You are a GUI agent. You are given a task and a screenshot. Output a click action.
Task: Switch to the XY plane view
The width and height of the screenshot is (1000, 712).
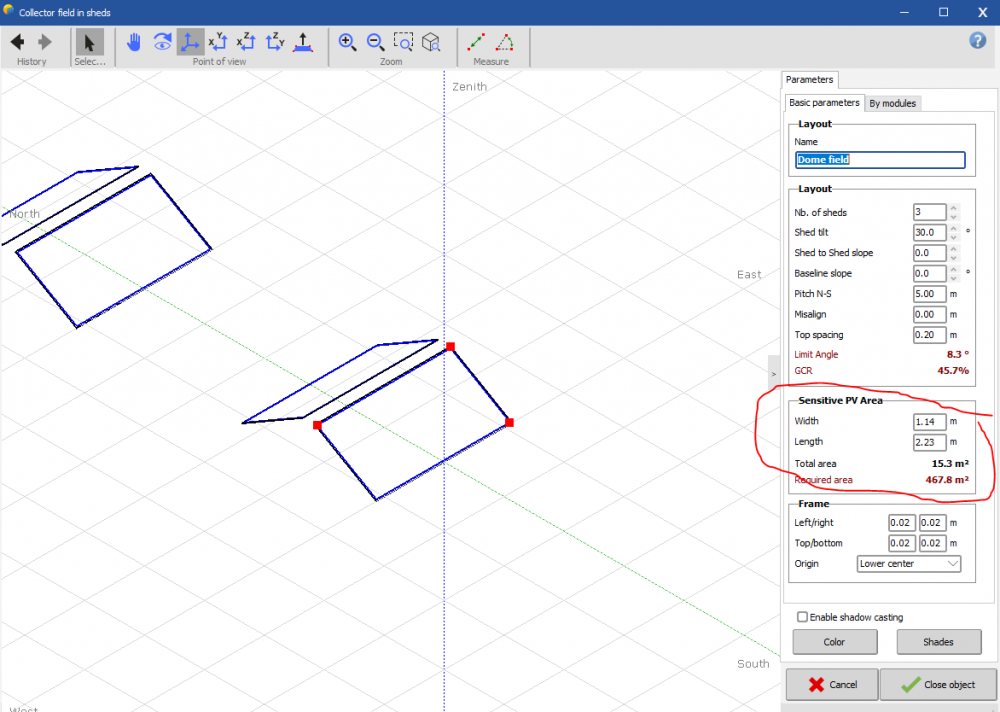tap(218, 42)
